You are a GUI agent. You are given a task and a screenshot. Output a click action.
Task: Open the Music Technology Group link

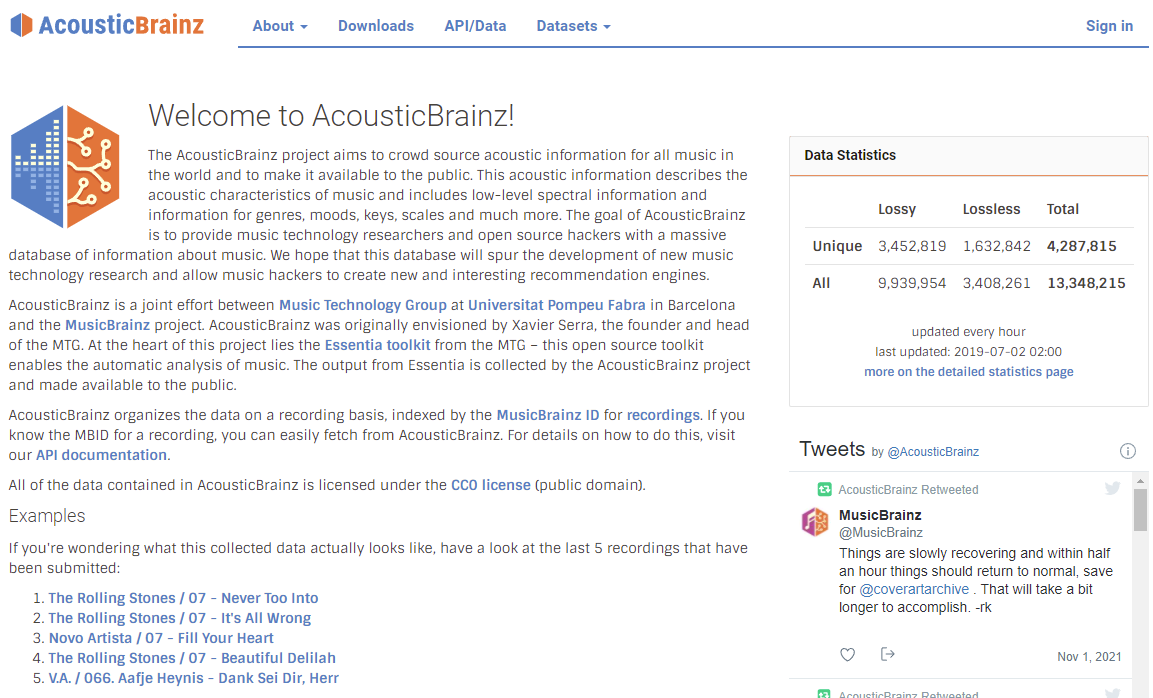tap(363, 305)
